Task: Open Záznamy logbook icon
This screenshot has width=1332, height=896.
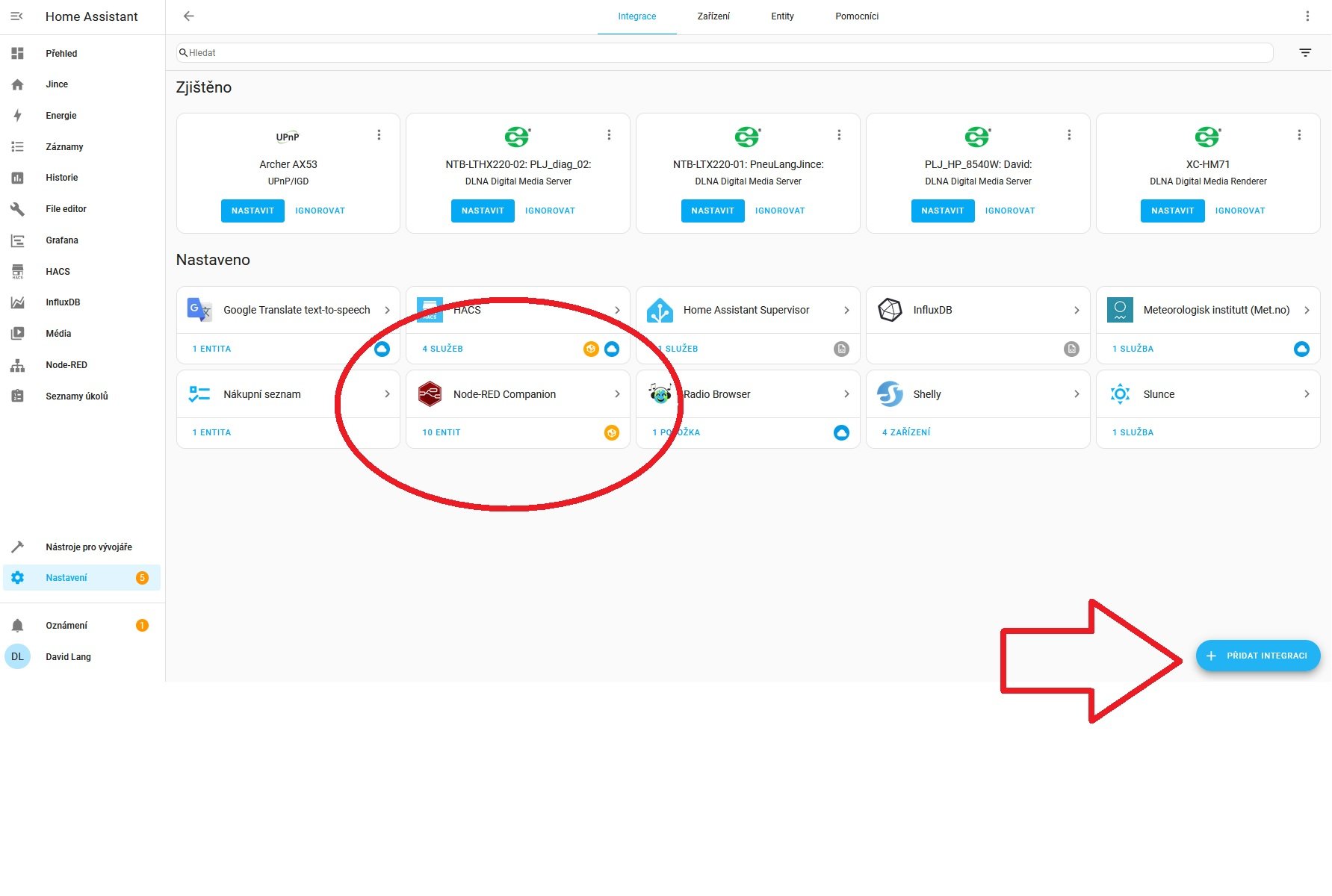Action: click(17, 147)
